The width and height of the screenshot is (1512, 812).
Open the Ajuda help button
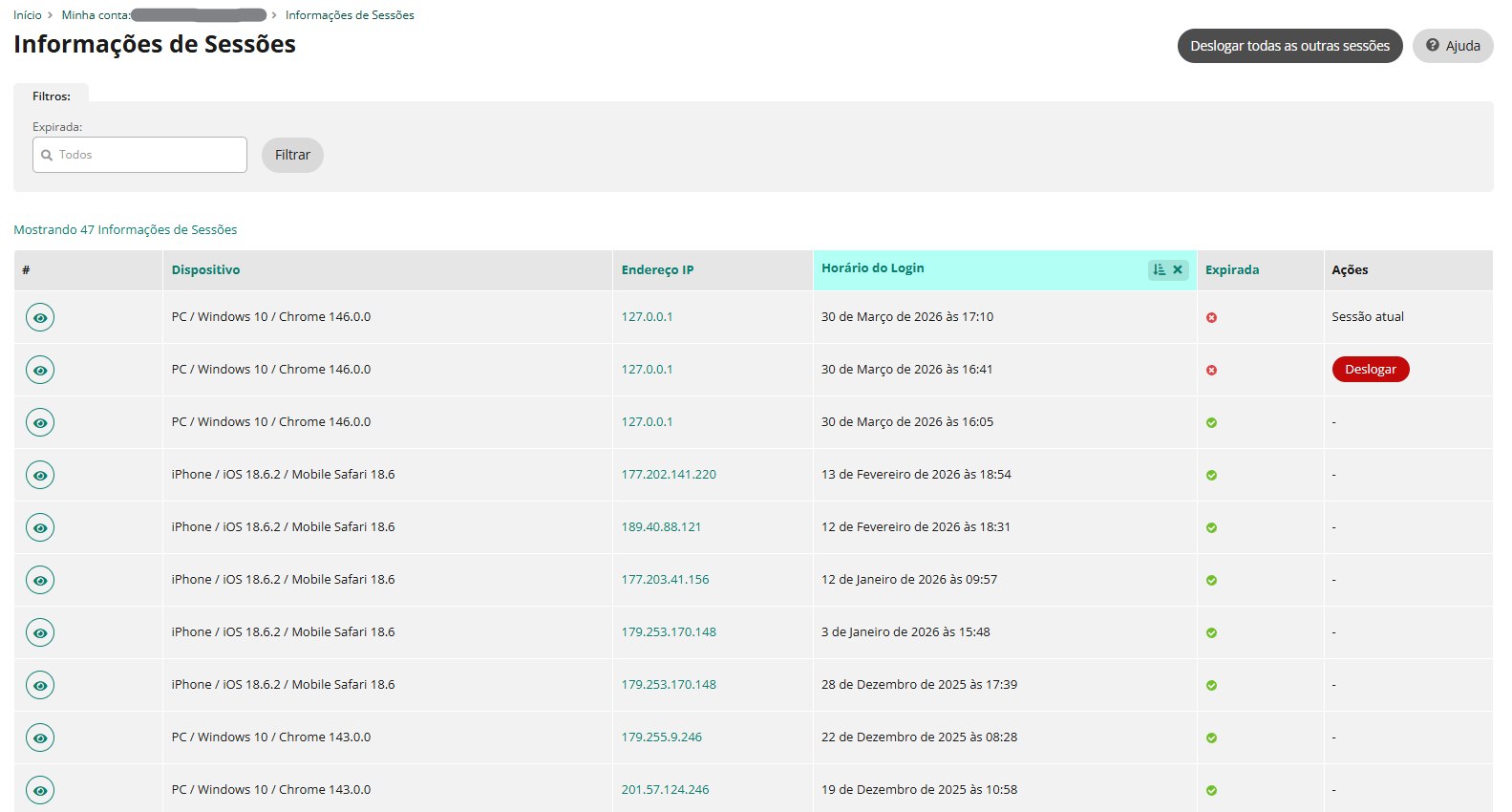click(1452, 46)
